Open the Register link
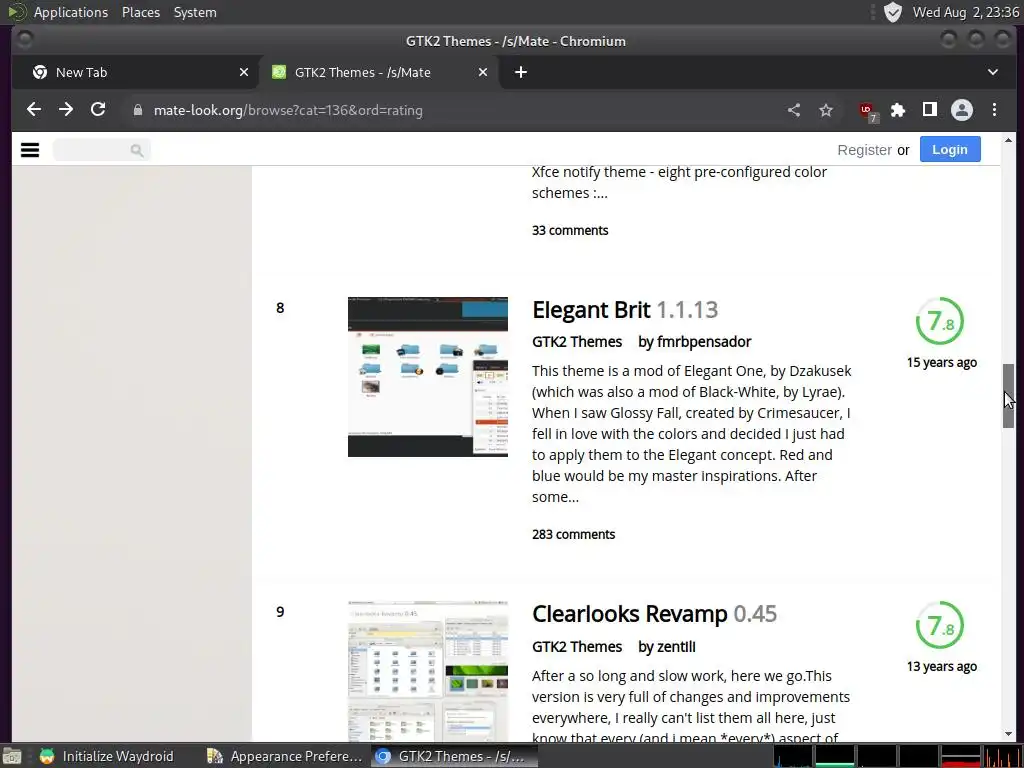This screenshot has height=768, width=1024. 864,150
